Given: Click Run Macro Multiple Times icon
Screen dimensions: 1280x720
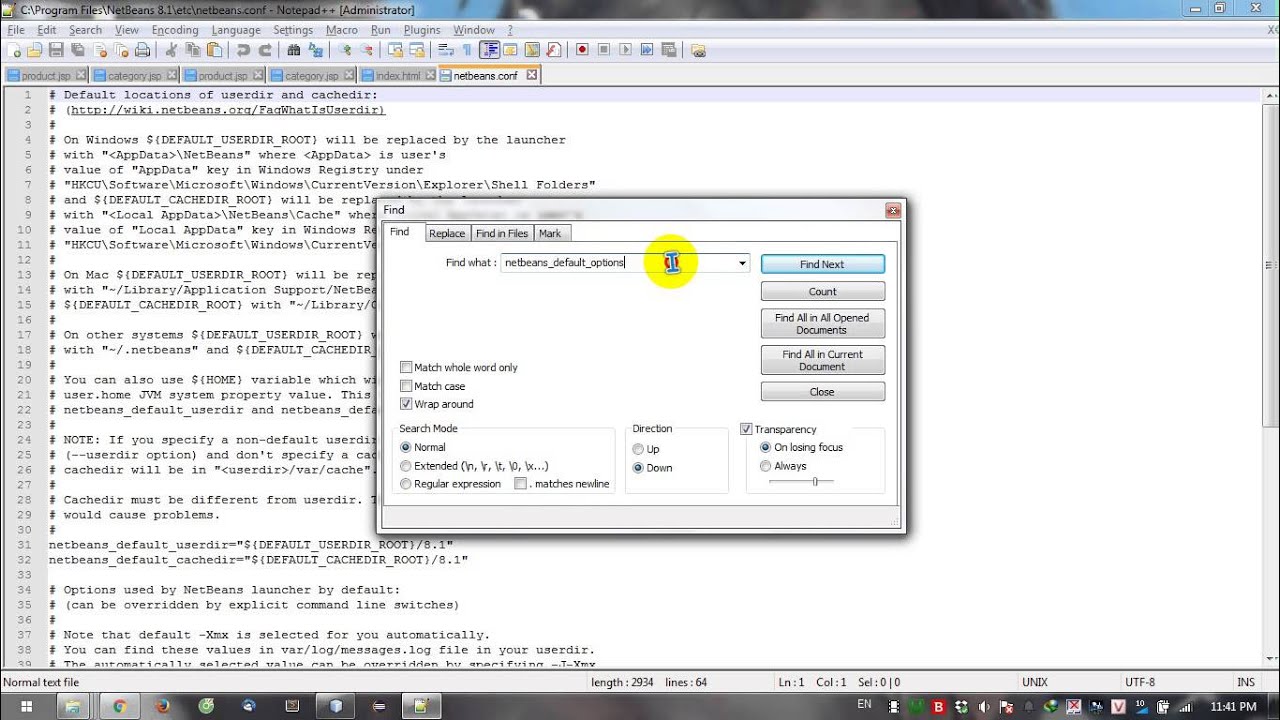Looking at the screenshot, I should pos(647,50).
